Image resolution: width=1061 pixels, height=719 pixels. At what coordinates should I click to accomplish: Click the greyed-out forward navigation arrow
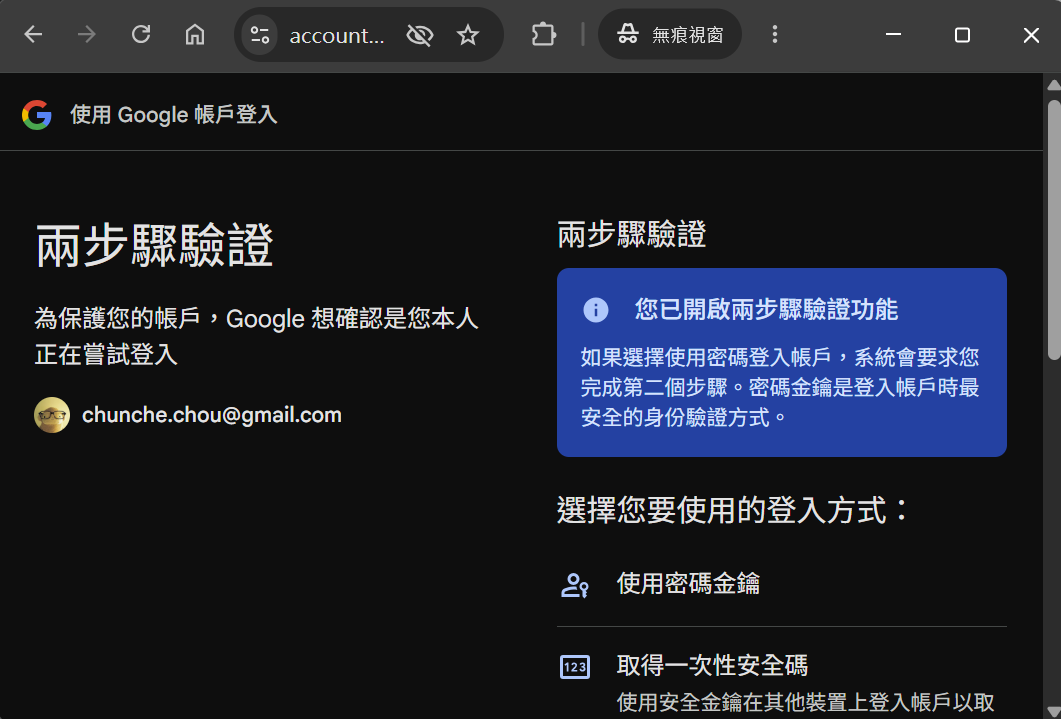click(x=87, y=34)
